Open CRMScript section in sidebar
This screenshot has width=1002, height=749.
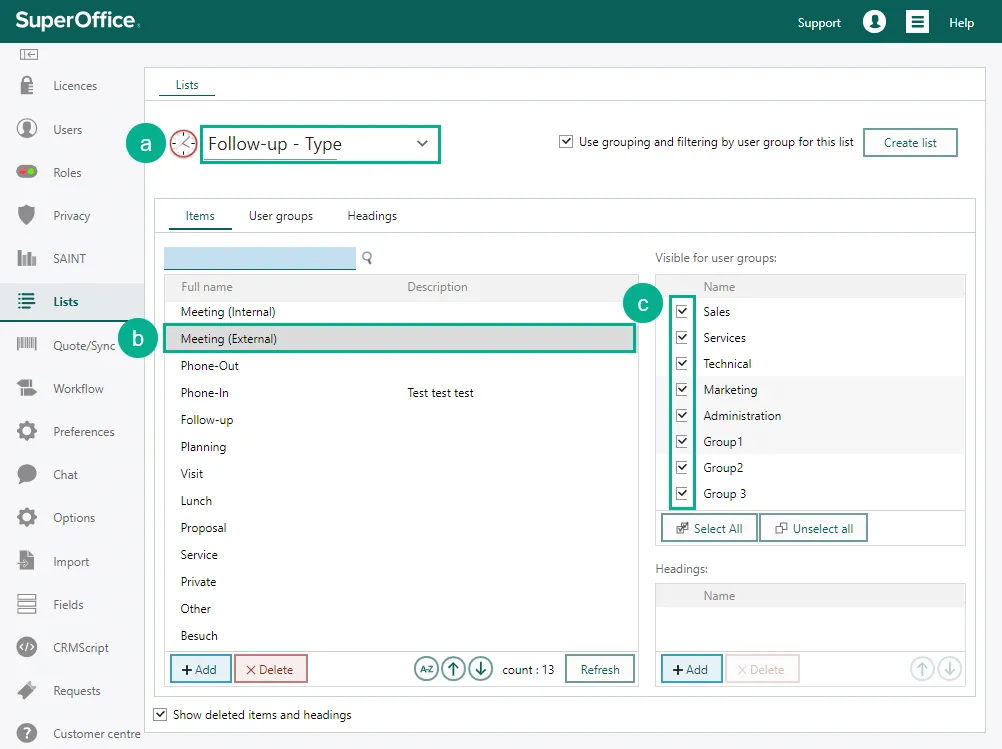[28, 647]
